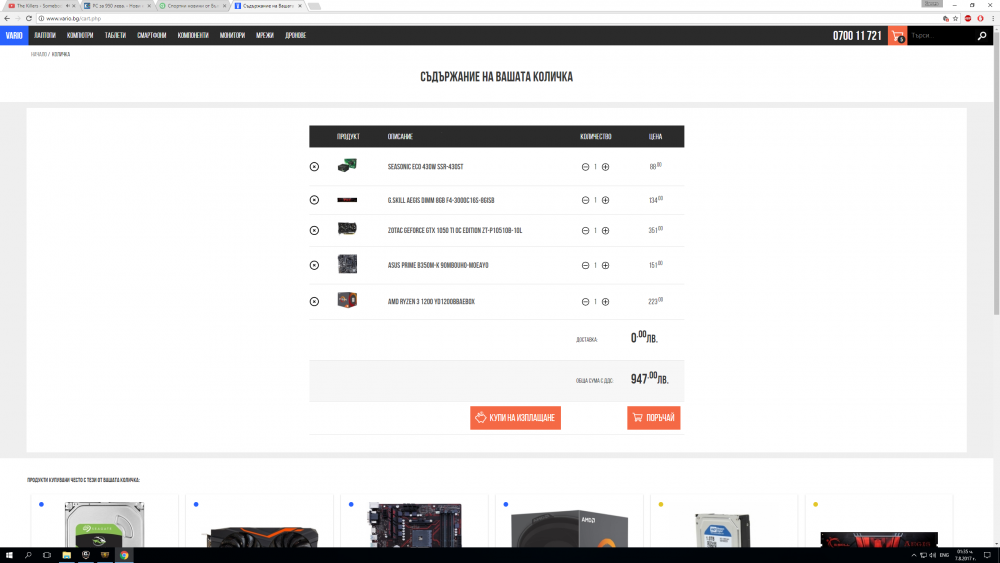
Task: Open G.Skill RAM product thumbnail
Action: [347, 200]
